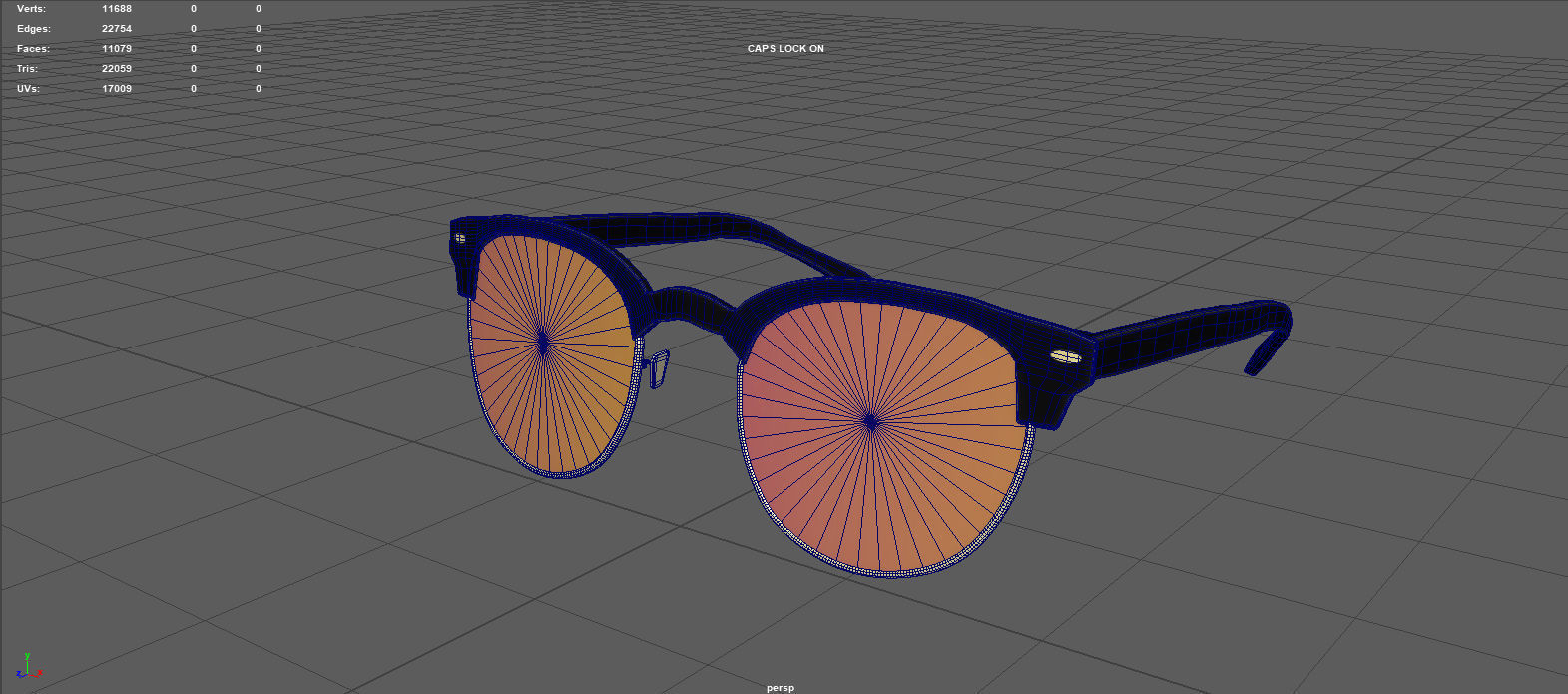Image resolution: width=1568 pixels, height=694 pixels.
Task: Click the center vertex of the smaller lens
Action: tap(543, 342)
